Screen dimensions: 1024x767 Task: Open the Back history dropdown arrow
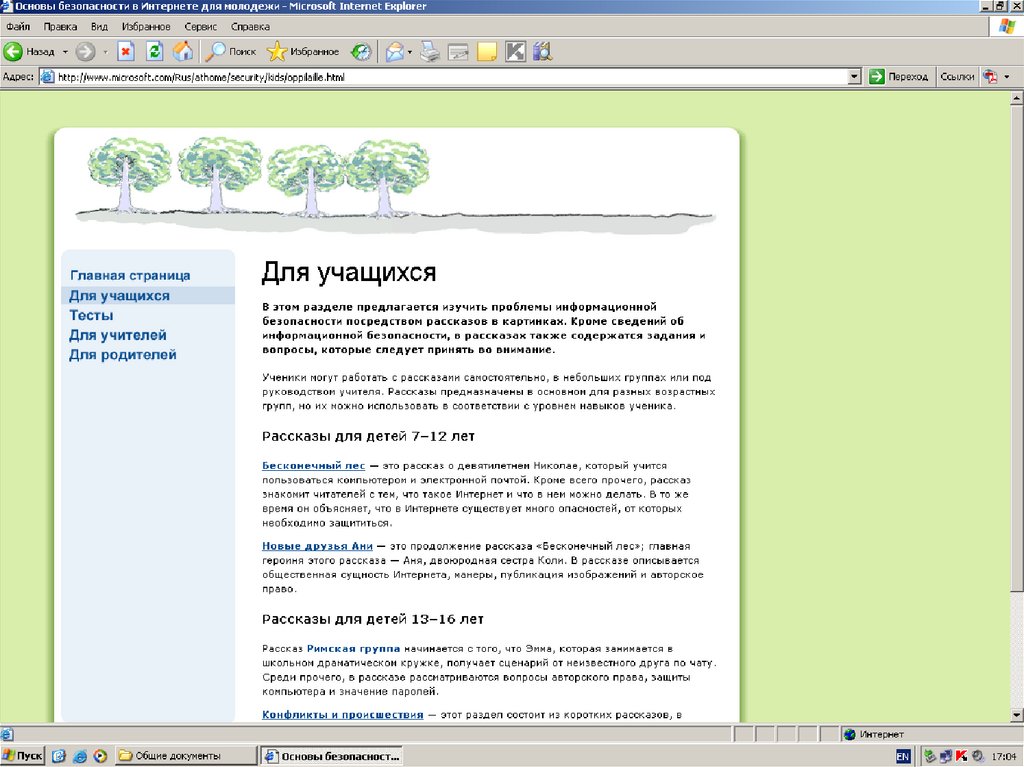[x=65, y=52]
